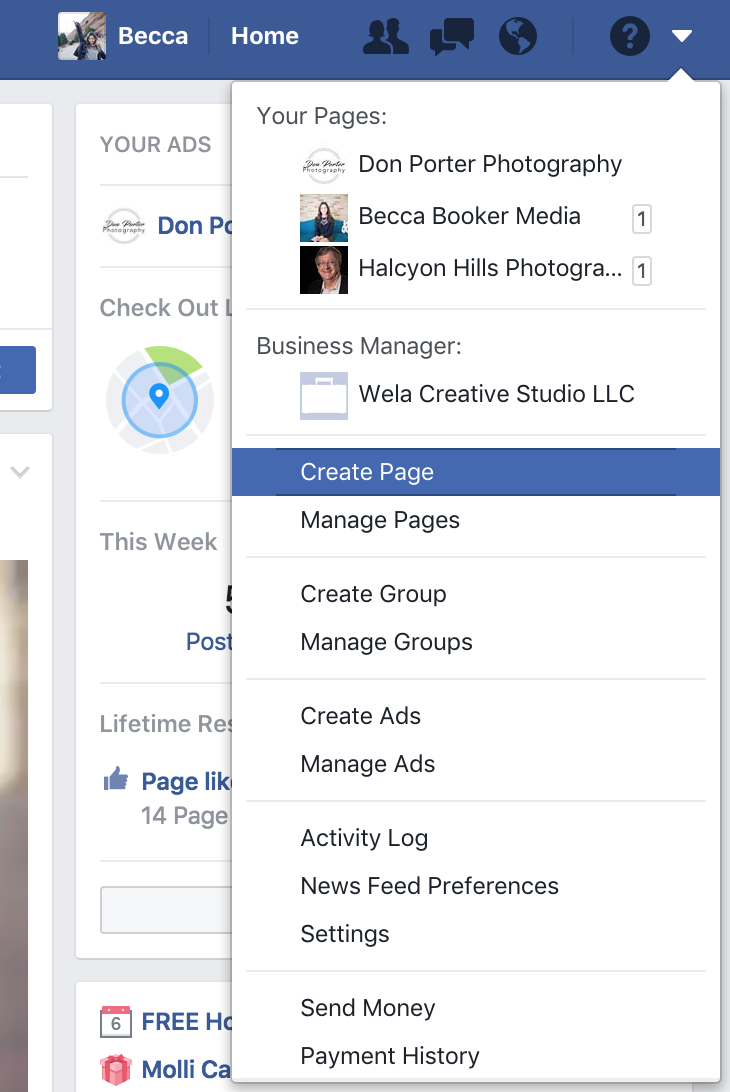
Task: Click the location map pin graphic
Action: coord(160,400)
